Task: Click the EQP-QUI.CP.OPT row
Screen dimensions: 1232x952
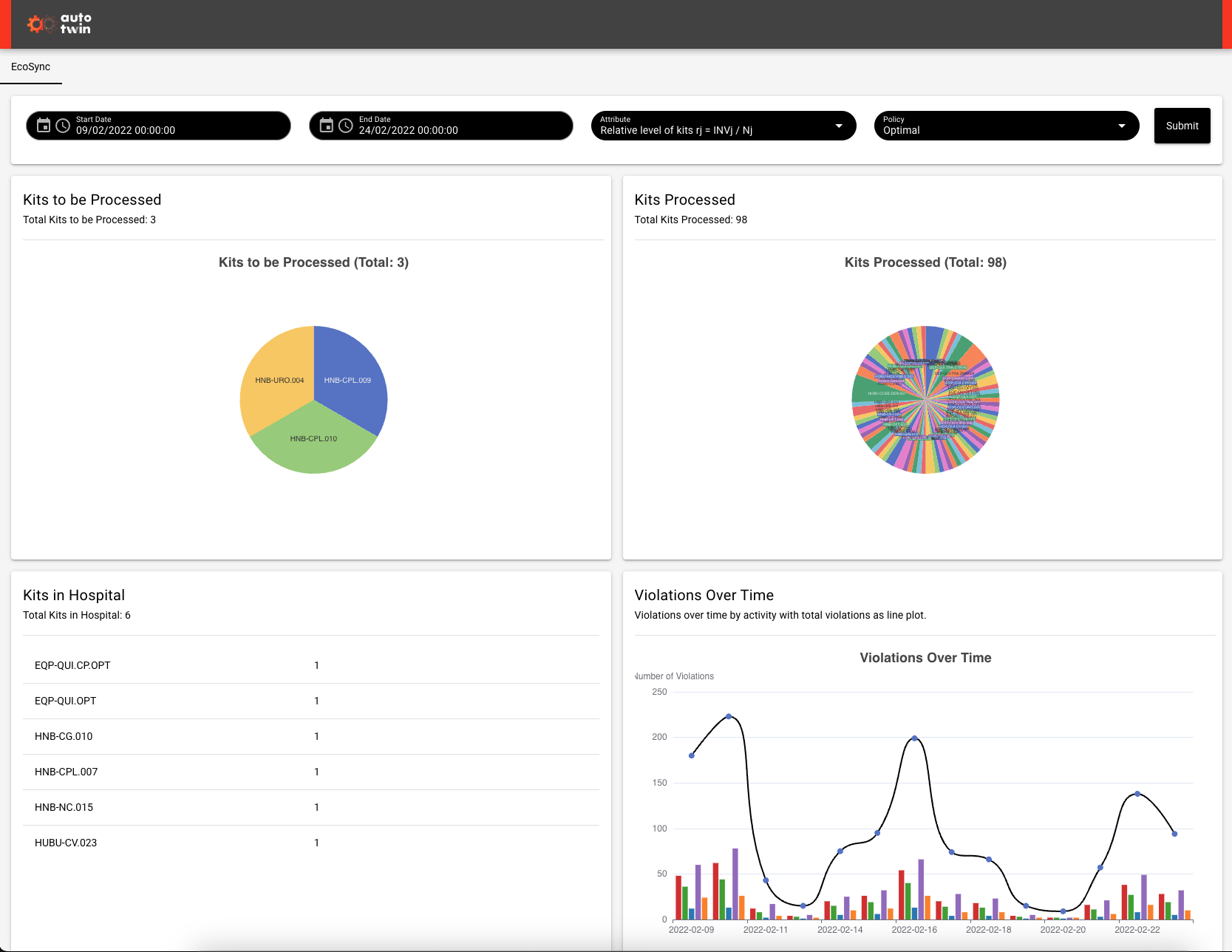Action: [x=310, y=665]
